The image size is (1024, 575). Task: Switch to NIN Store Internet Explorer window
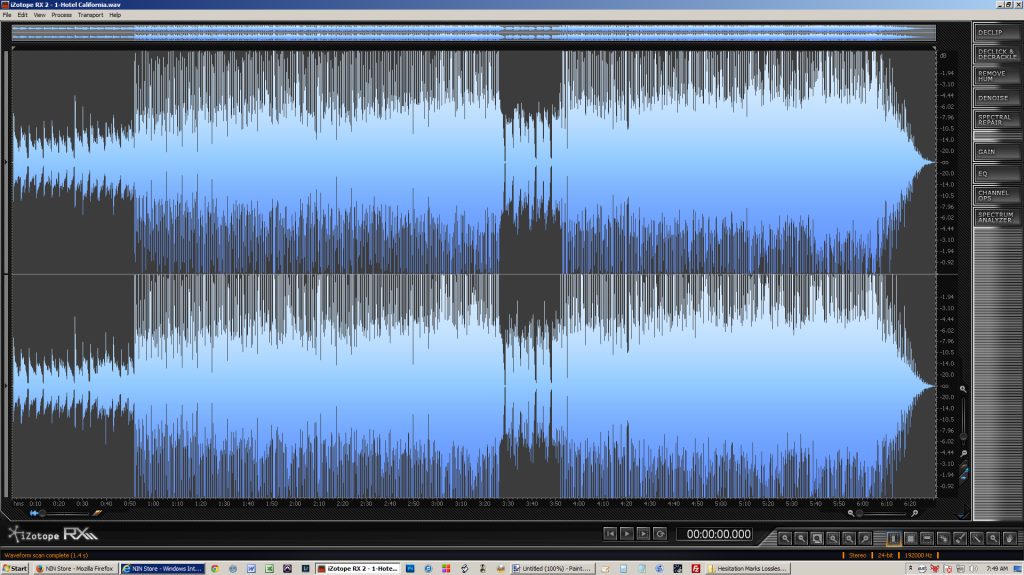click(163, 568)
